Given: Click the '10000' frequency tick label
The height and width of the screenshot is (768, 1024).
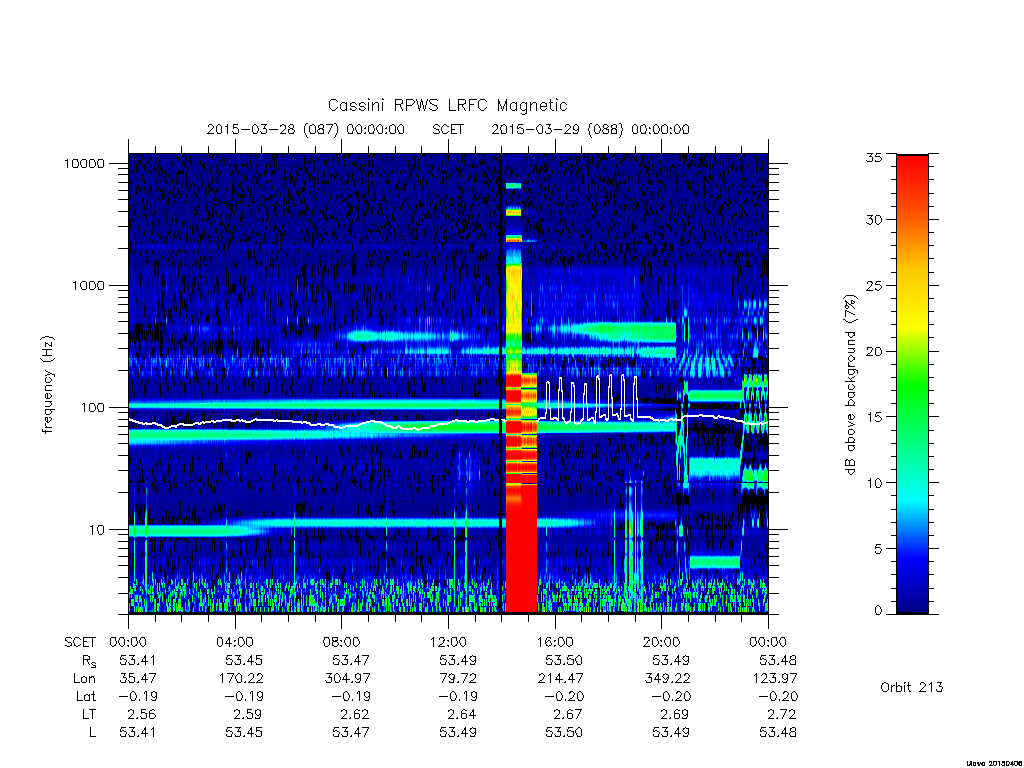Looking at the screenshot, I should click(x=84, y=163).
